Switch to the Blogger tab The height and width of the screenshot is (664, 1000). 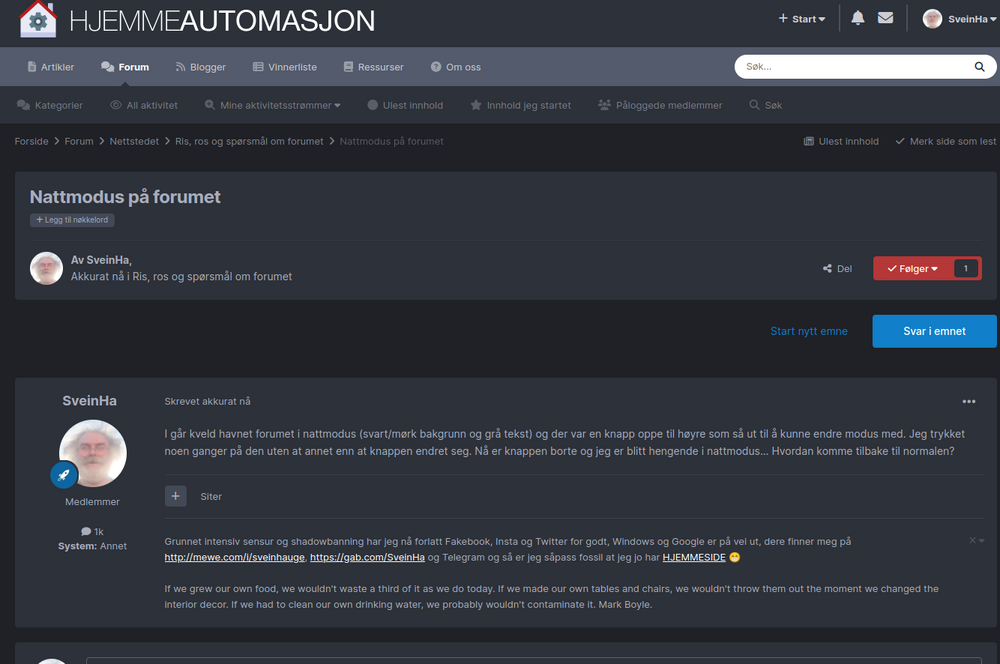pos(200,67)
